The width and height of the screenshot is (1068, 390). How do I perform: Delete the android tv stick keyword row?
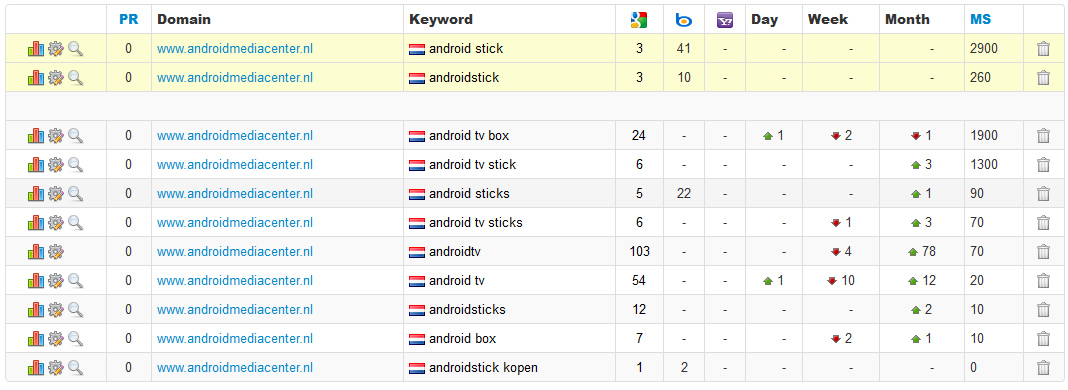(1043, 165)
